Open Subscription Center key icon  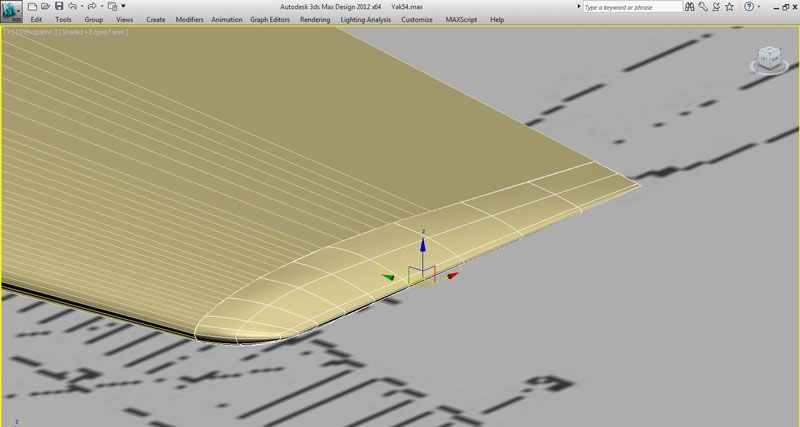[x=703, y=7]
